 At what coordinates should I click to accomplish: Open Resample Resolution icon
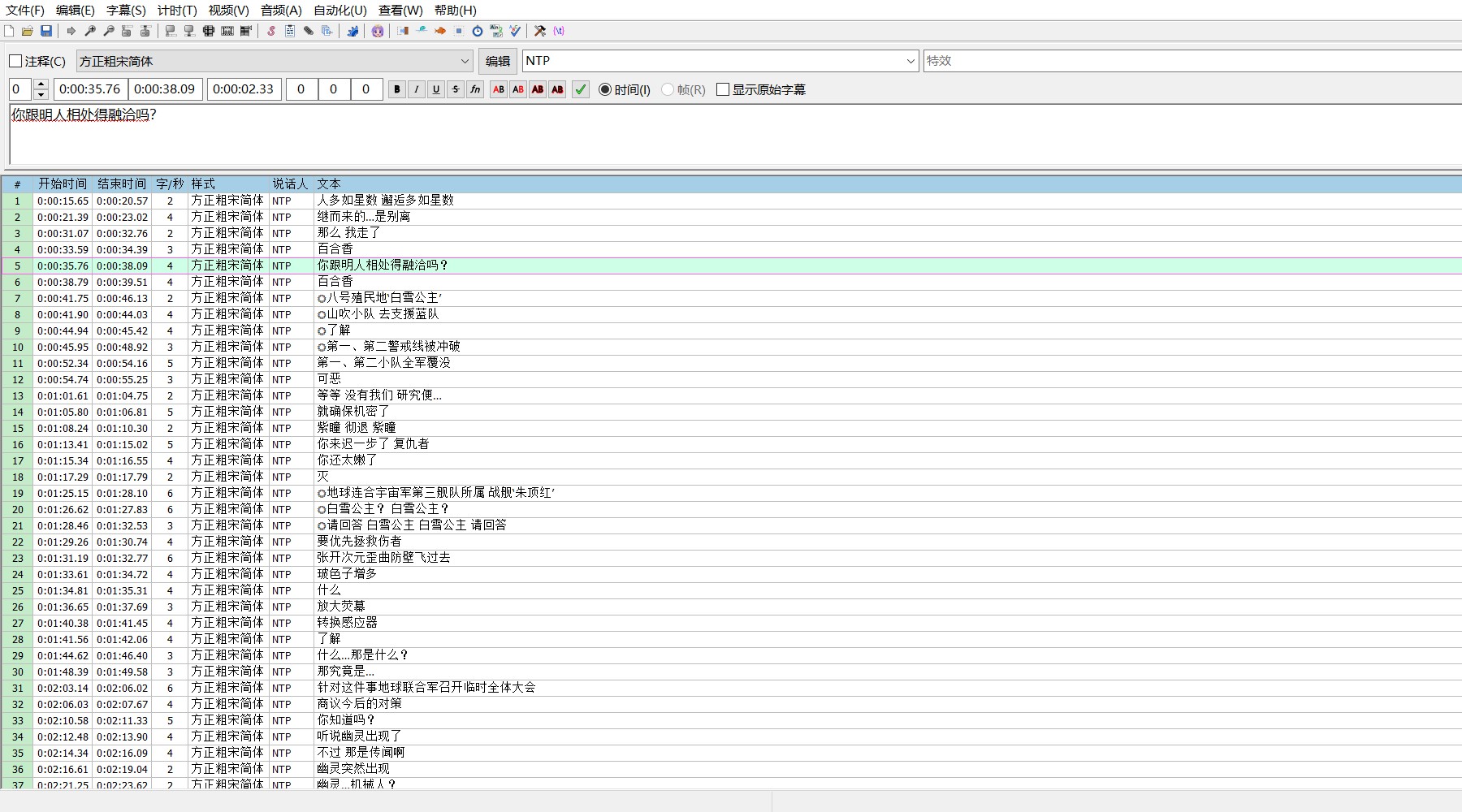point(459,31)
